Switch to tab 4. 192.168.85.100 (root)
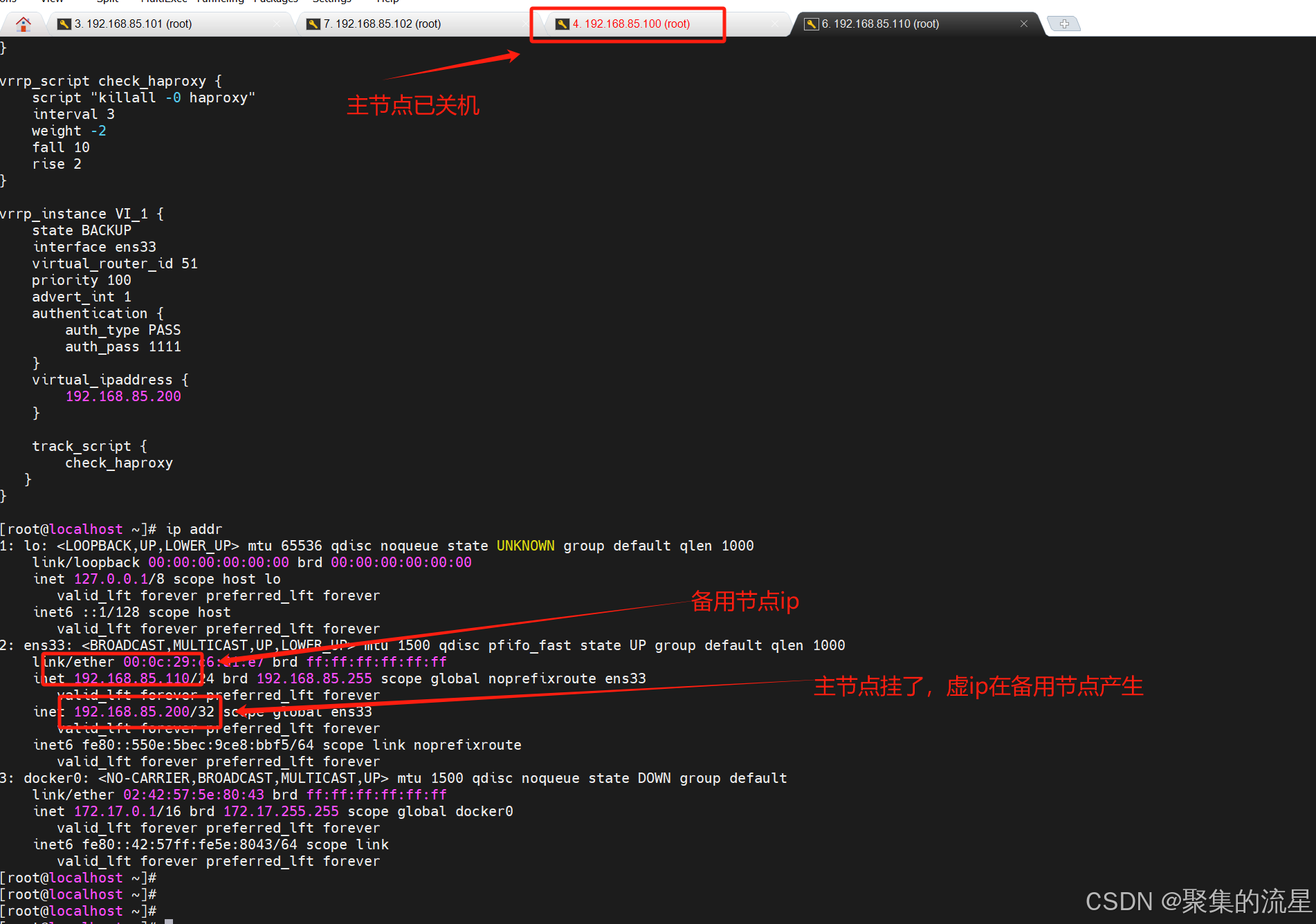This screenshot has height=924, width=1316. (x=630, y=24)
